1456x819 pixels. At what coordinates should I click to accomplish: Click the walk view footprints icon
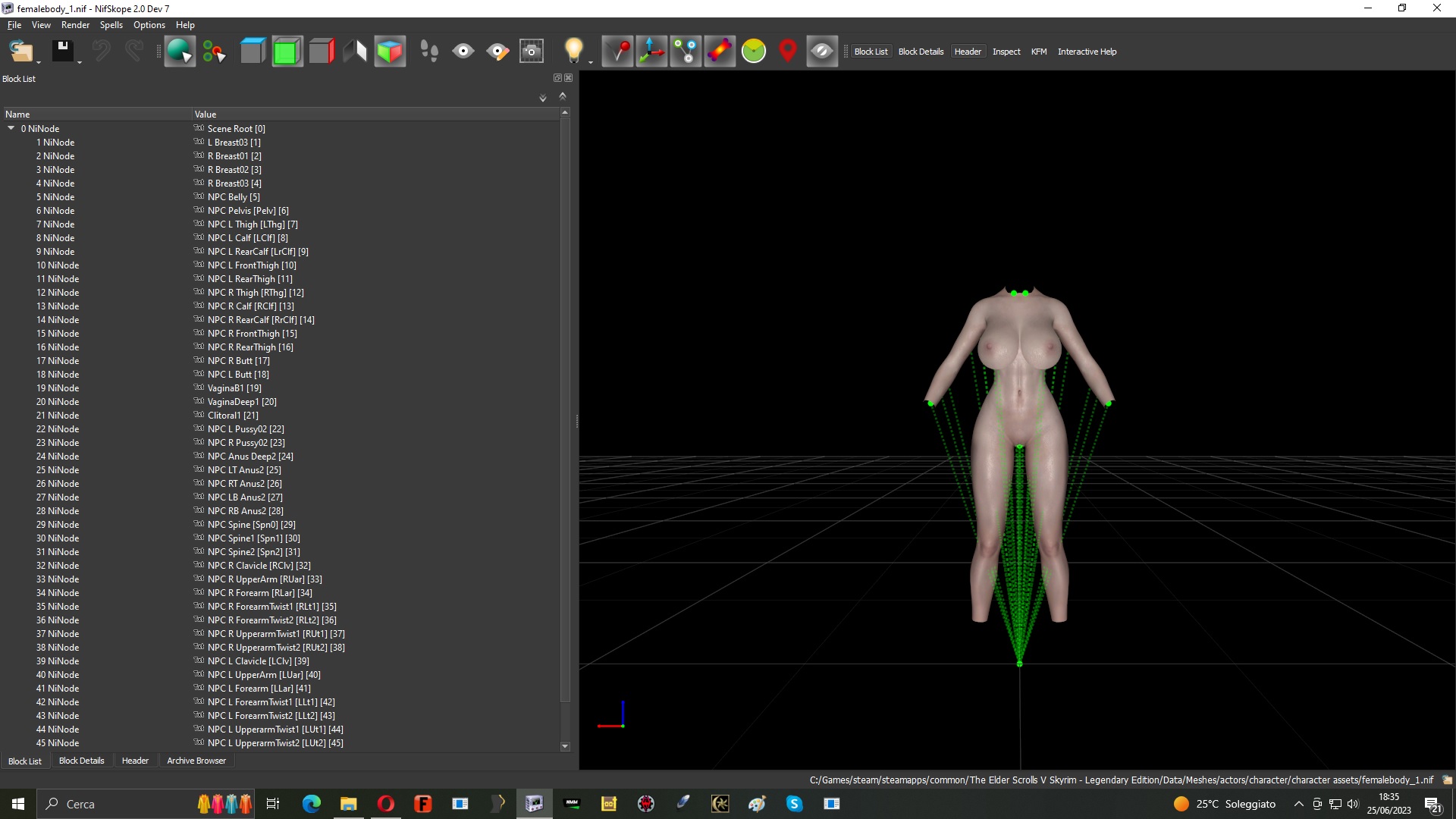click(x=429, y=51)
